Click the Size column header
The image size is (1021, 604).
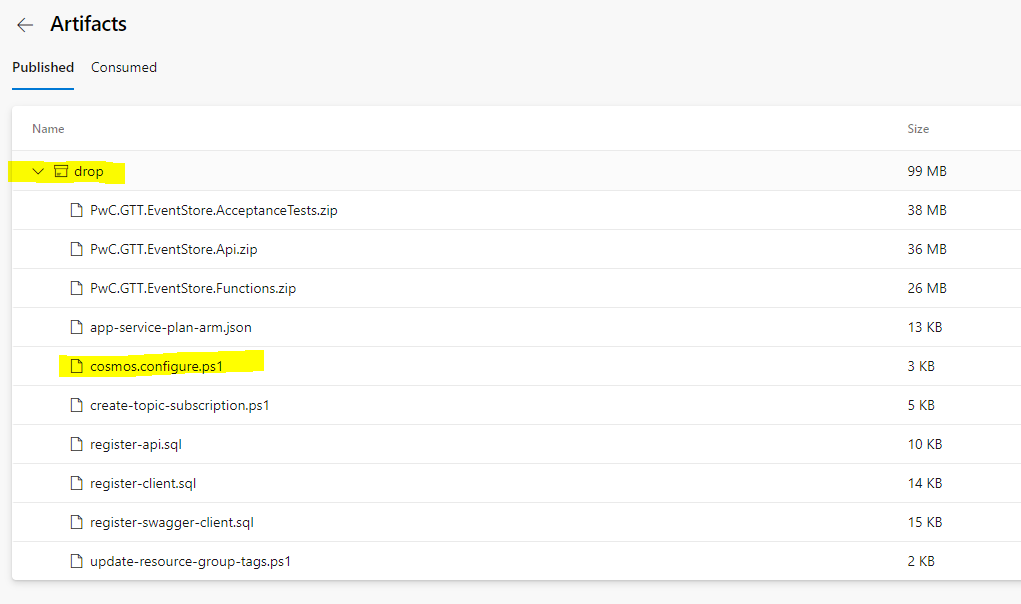tap(918, 128)
